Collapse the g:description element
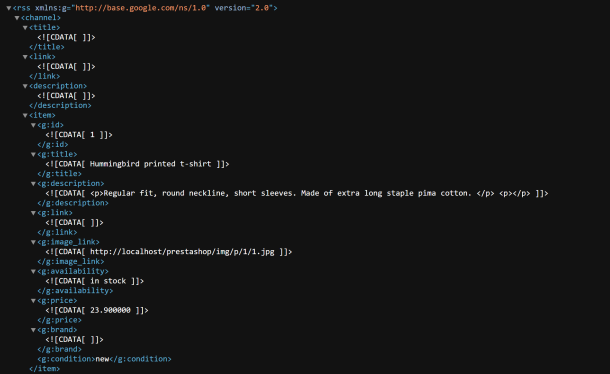Image resolution: width=610 pixels, height=374 pixels. pos(33,184)
